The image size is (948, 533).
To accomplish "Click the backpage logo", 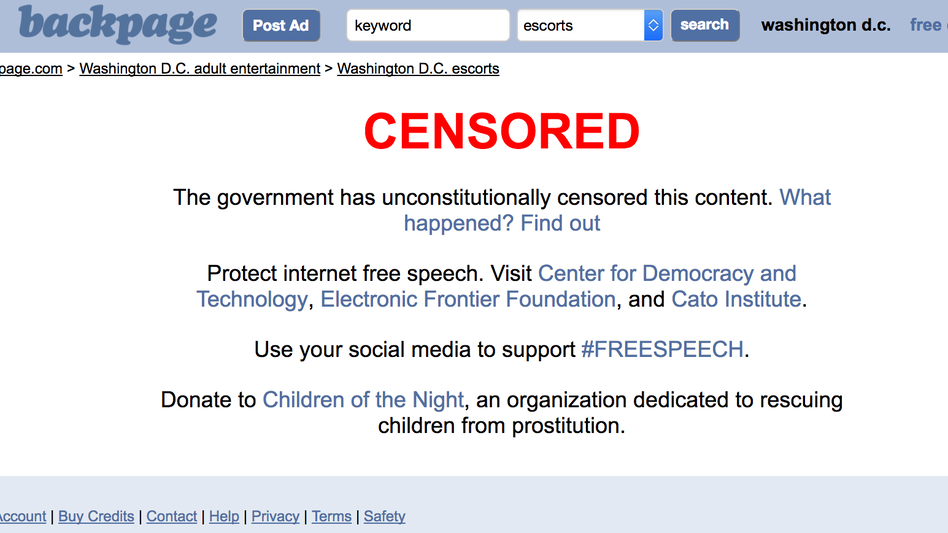I will pos(117,24).
